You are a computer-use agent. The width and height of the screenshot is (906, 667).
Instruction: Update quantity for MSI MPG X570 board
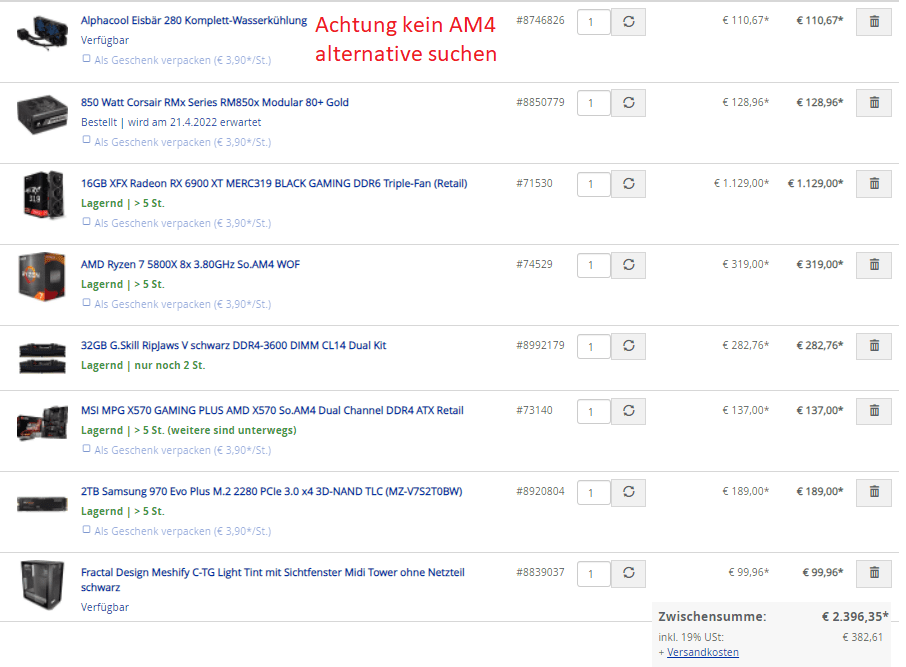[628, 411]
